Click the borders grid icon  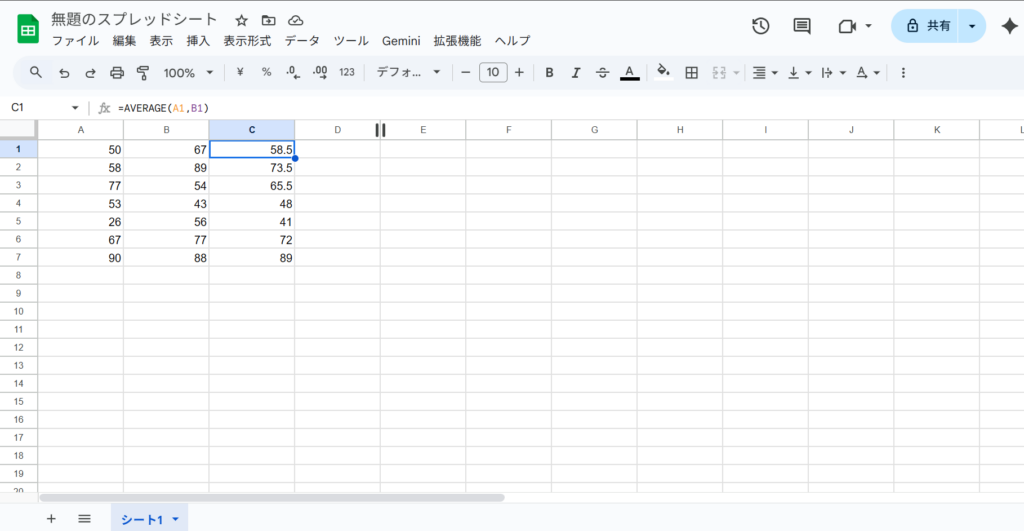[691, 73]
